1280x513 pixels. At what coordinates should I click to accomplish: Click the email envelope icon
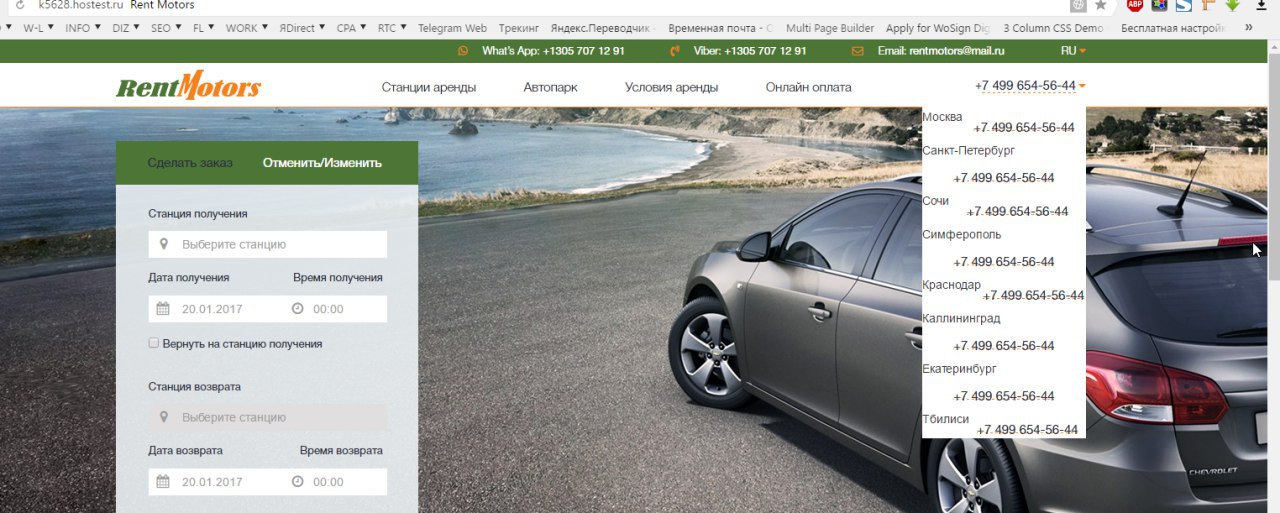tap(858, 50)
